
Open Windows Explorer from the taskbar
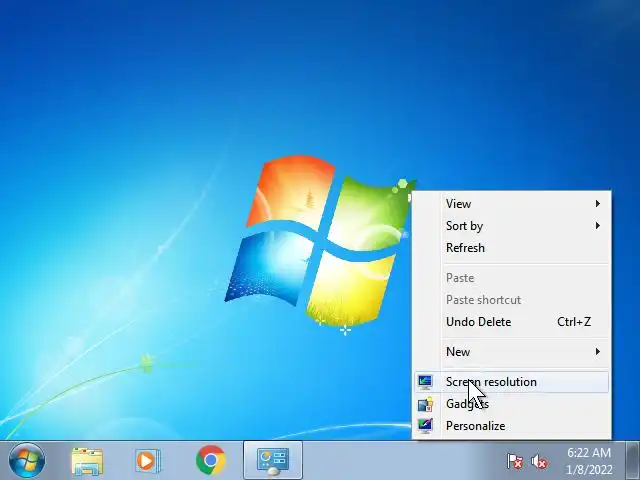87,461
